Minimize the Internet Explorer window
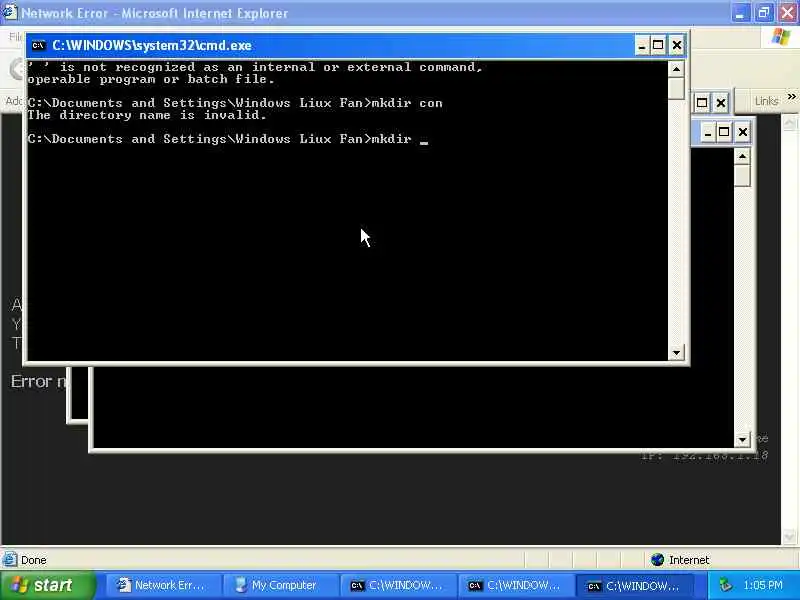The image size is (800, 600). 739,13
